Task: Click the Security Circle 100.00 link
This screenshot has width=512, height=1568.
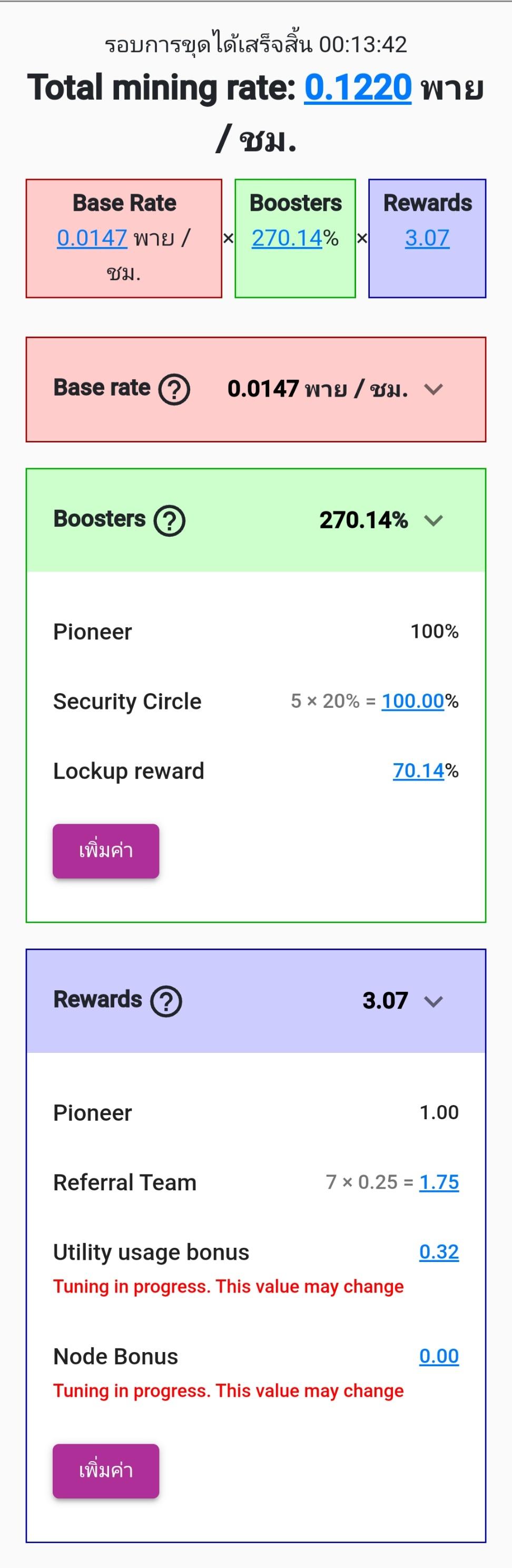Action: pos(412,701)
